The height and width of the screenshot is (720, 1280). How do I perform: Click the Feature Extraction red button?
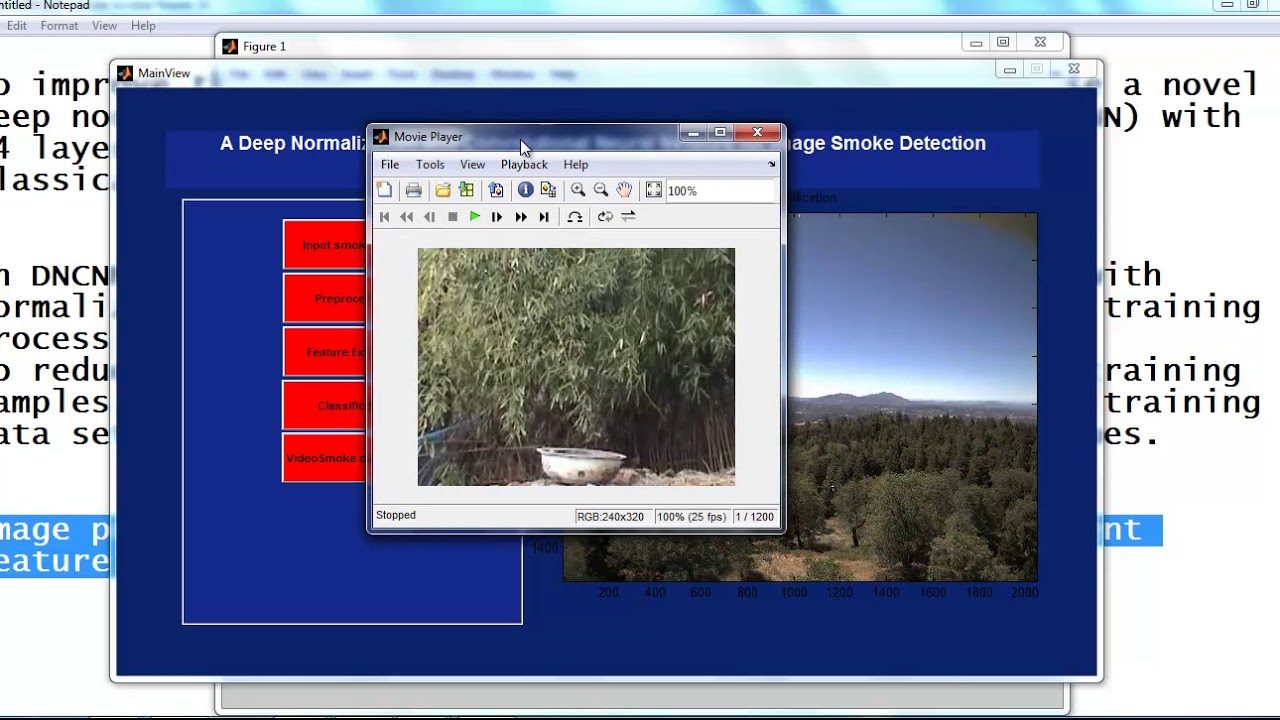[x=325, y=352]
